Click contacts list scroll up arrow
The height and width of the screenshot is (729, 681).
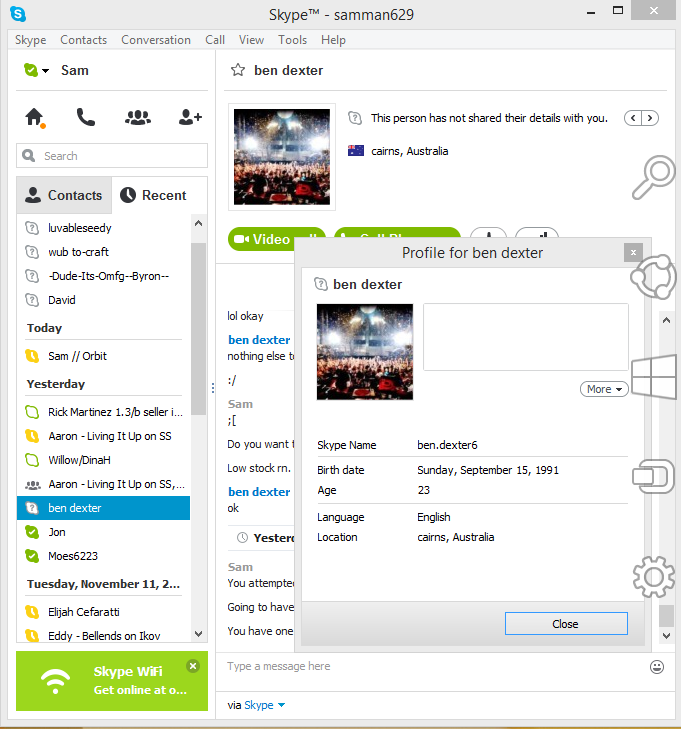[x=198, y=223]
